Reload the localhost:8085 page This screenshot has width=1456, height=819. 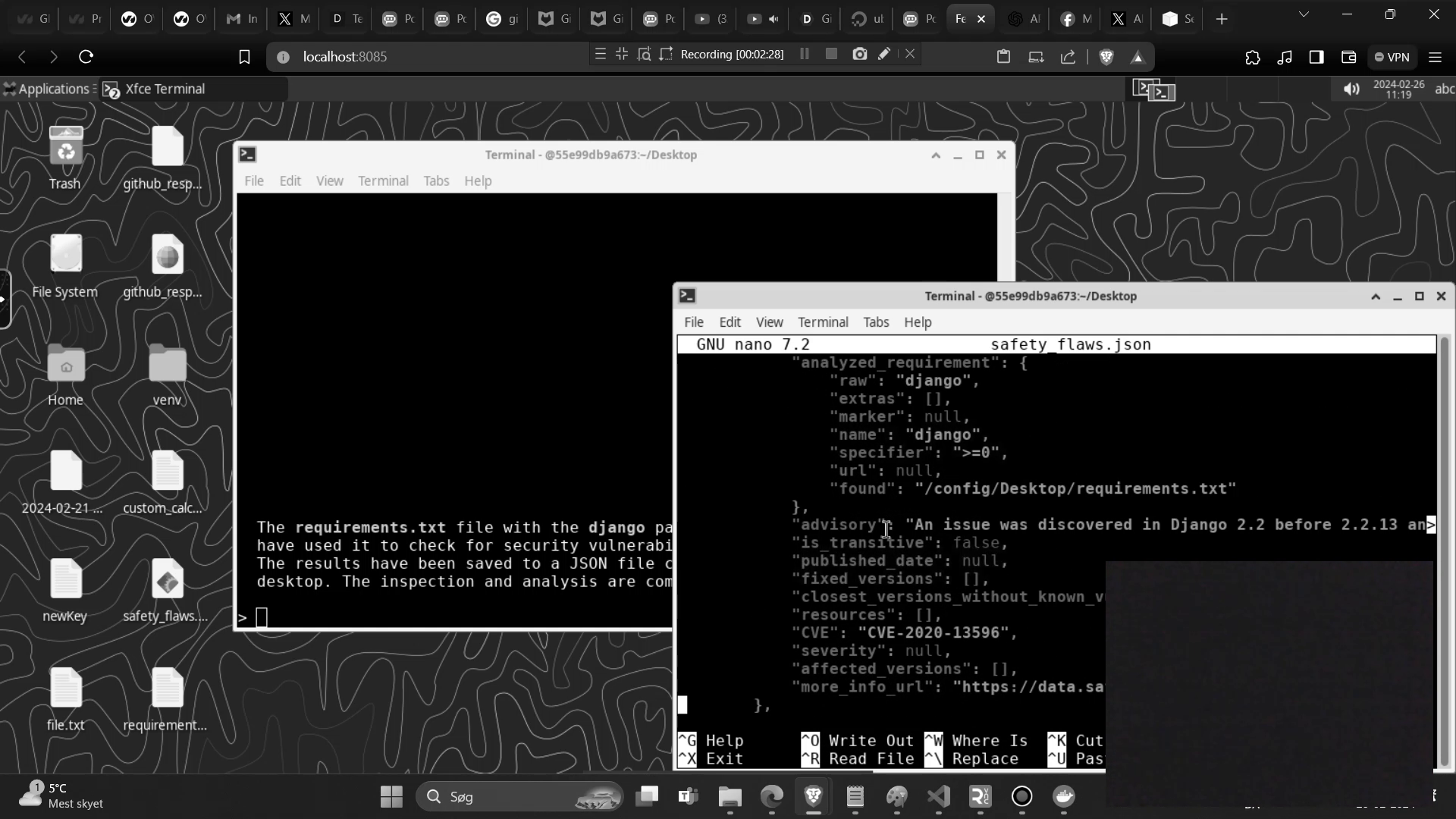click(86, 56)
